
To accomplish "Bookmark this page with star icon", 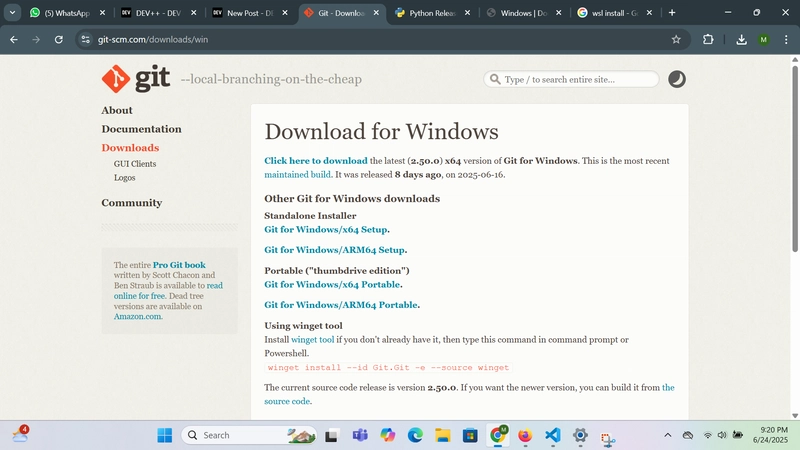I will point(676,39).
